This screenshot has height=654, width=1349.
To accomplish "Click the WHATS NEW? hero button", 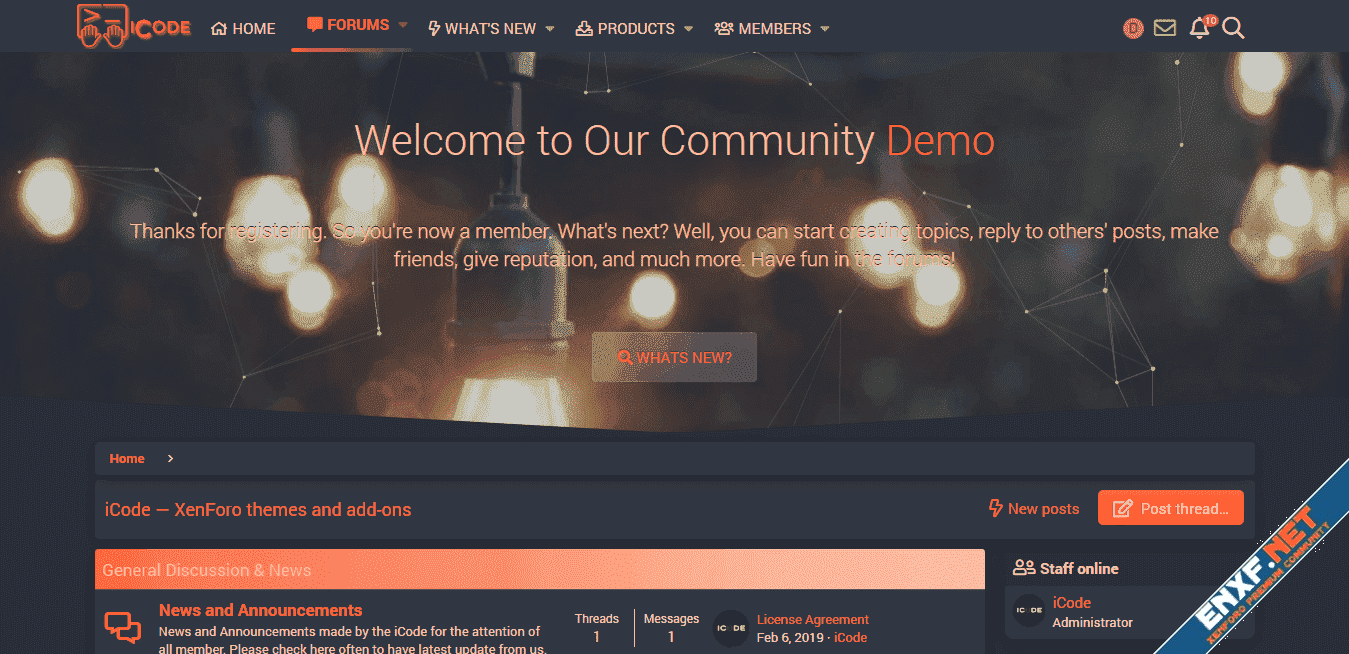I will 675,357.
